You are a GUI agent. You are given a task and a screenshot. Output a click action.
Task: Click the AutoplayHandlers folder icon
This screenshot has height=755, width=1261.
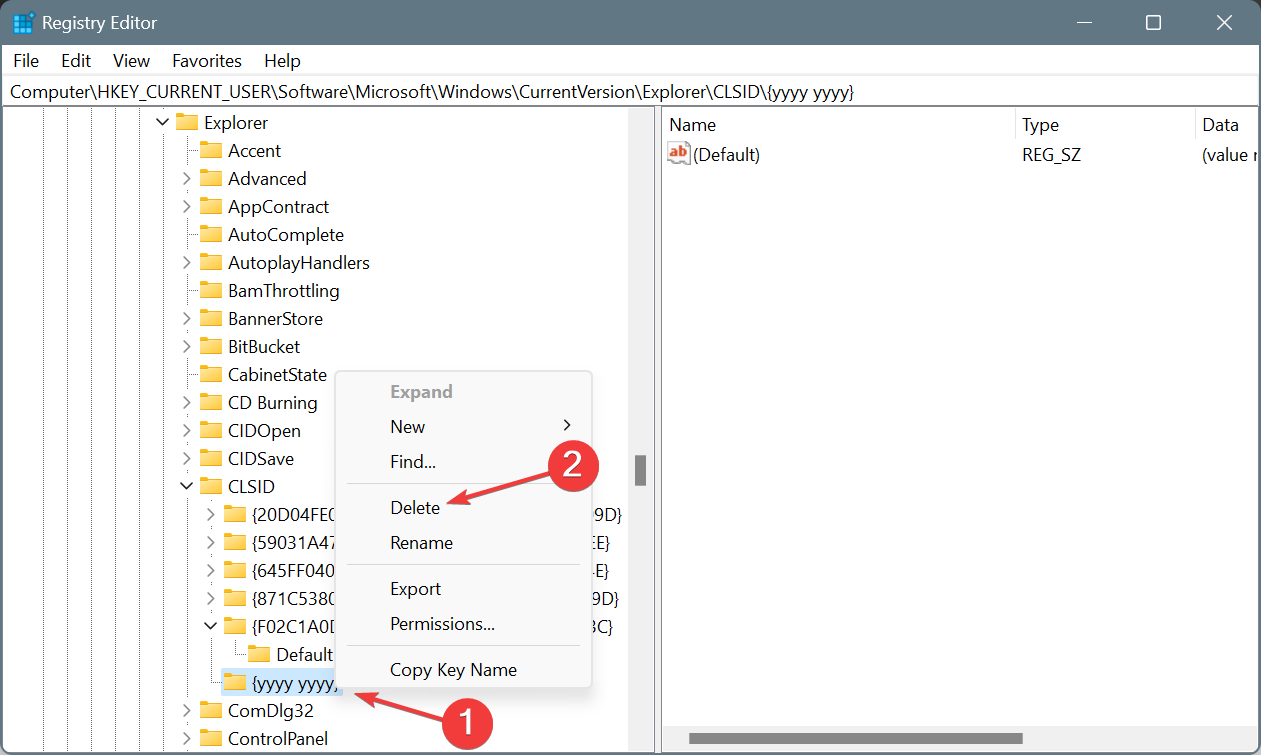point(210,263)
